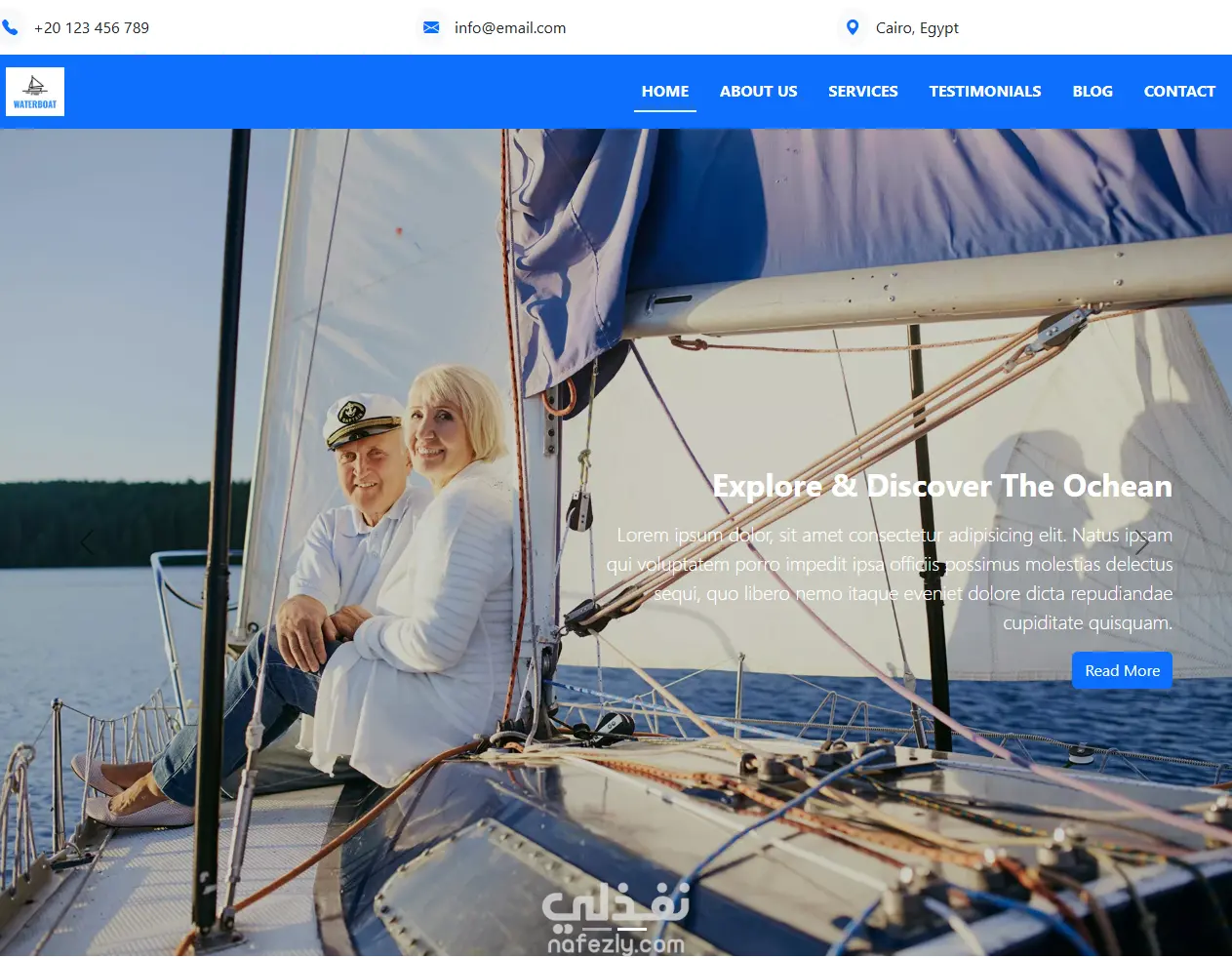The width and height of the screenshot is (1232, 958).
Task: Click the Cairo, Egypt location text
Action: (x=917, y=27)
